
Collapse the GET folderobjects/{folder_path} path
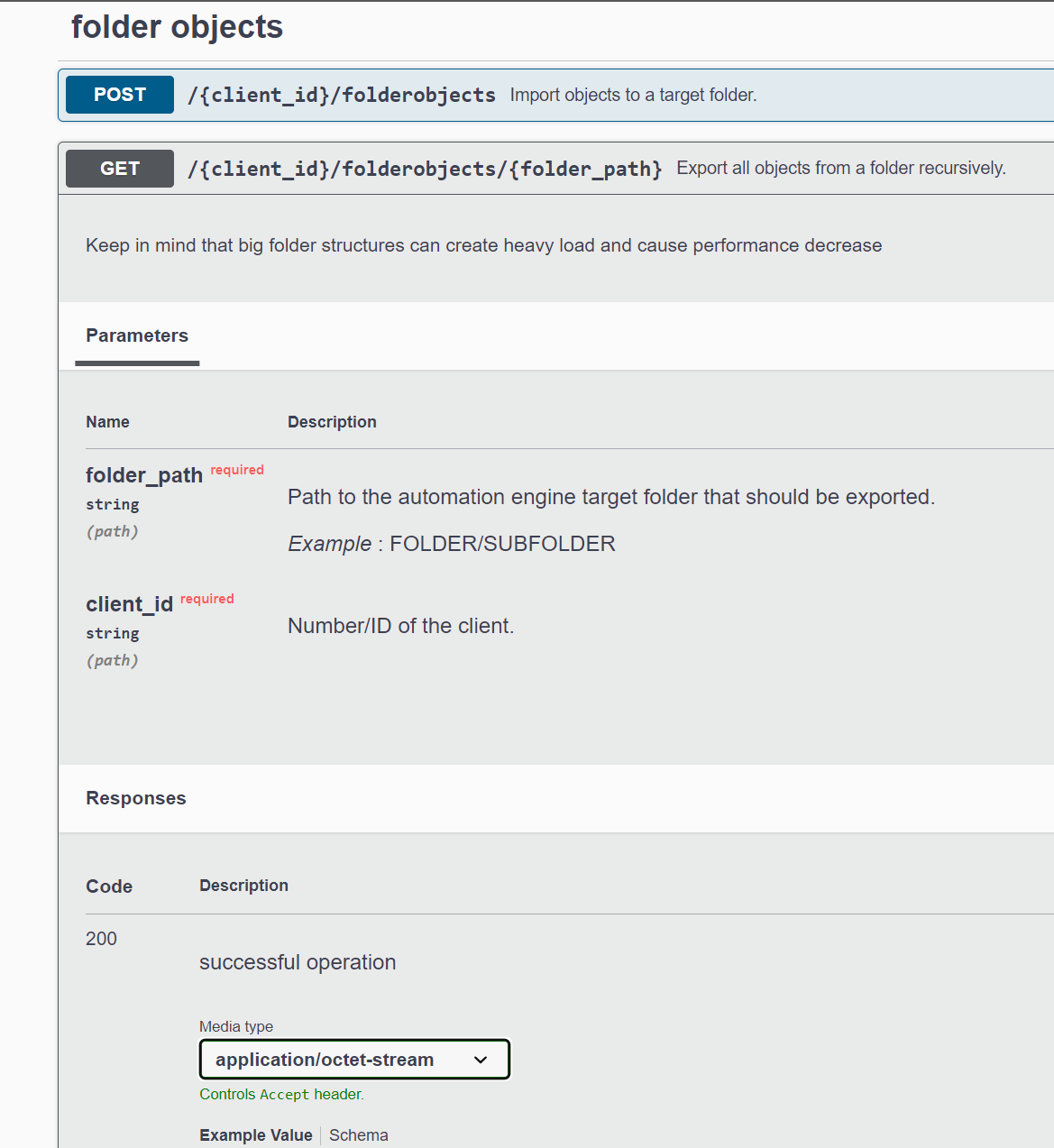[x=425, y=169]
